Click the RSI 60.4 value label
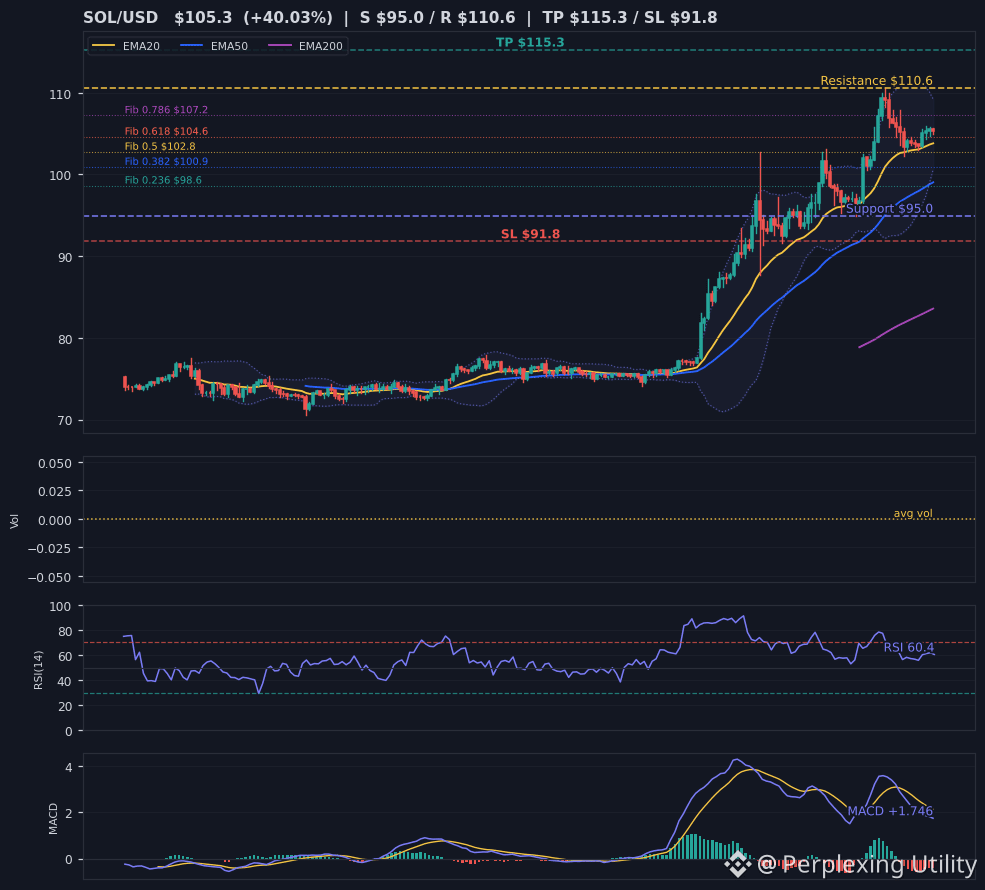 [x=908, y=647]
